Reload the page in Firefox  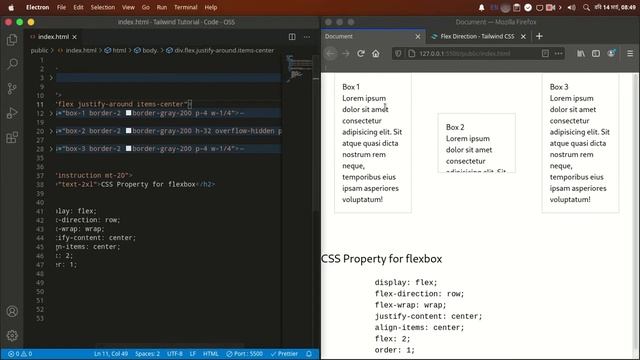(x=361, y=53)
